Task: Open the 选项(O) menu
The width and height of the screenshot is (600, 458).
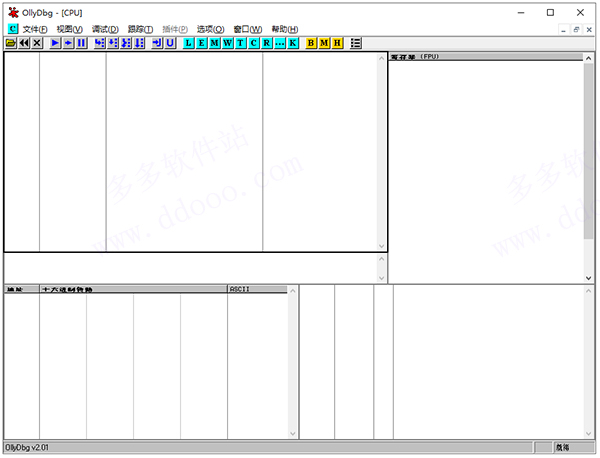Action: [210, 29]
